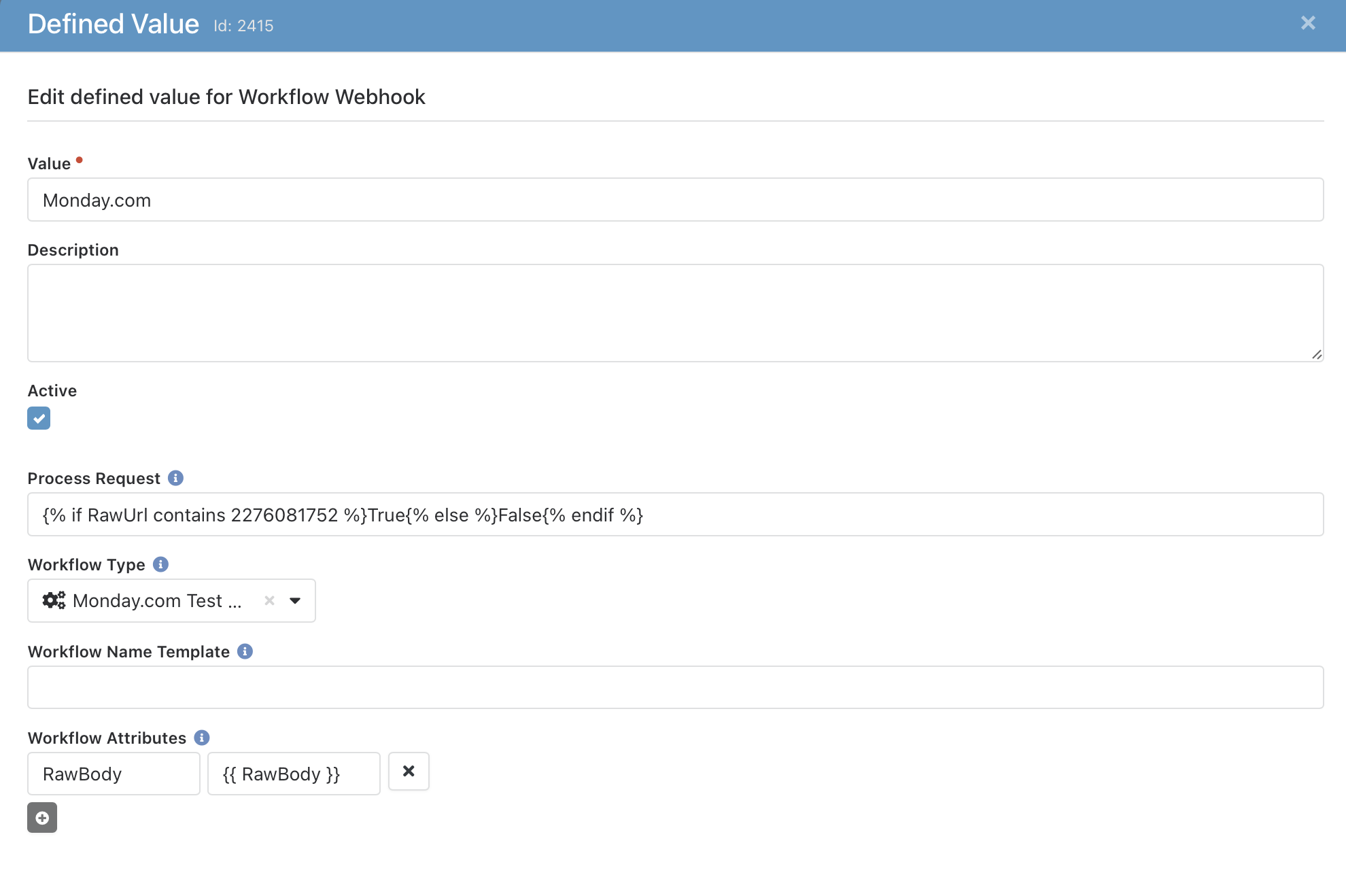
Task: Click the 'Workflow Attributes' label text
Action: click(107, 738)
